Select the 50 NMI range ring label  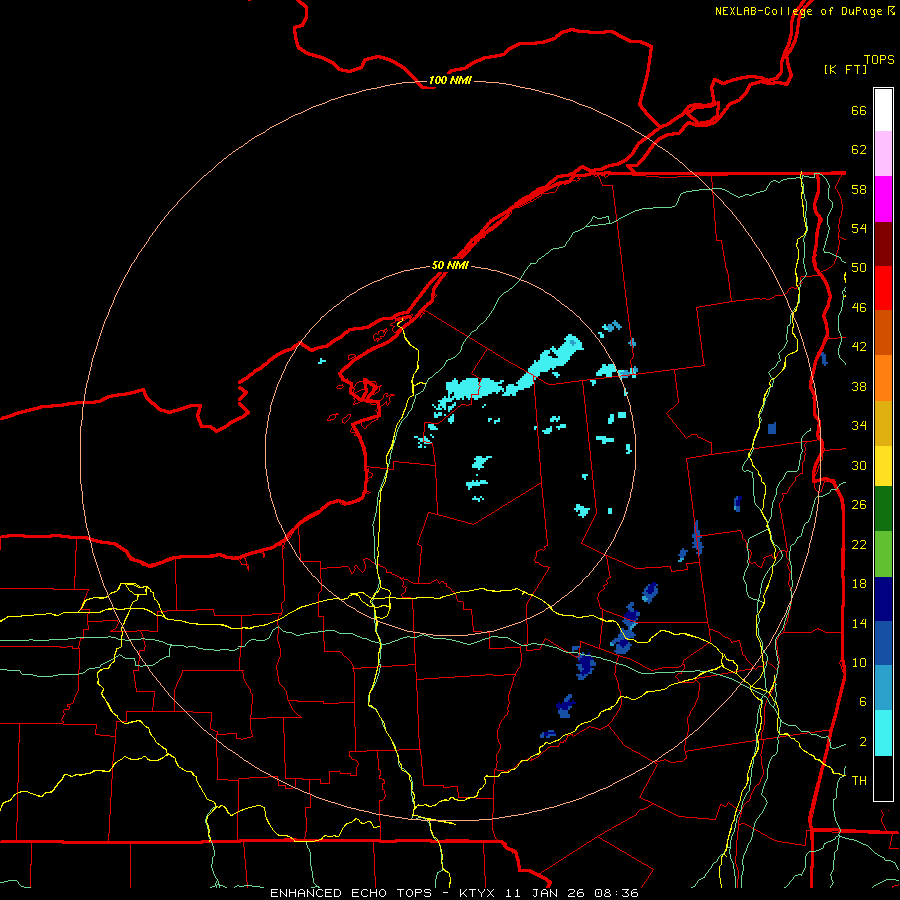click(450, 265)
